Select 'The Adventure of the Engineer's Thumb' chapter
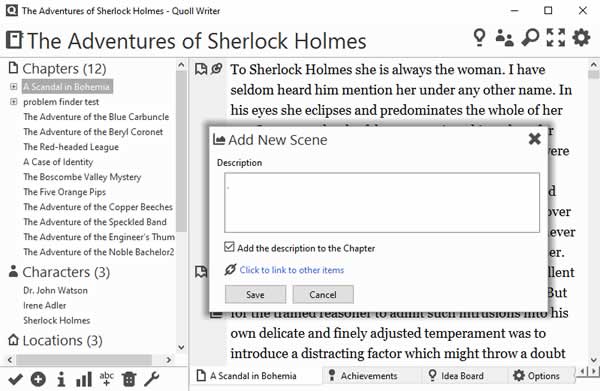600x391 pixels. click(x=99, y=237)
